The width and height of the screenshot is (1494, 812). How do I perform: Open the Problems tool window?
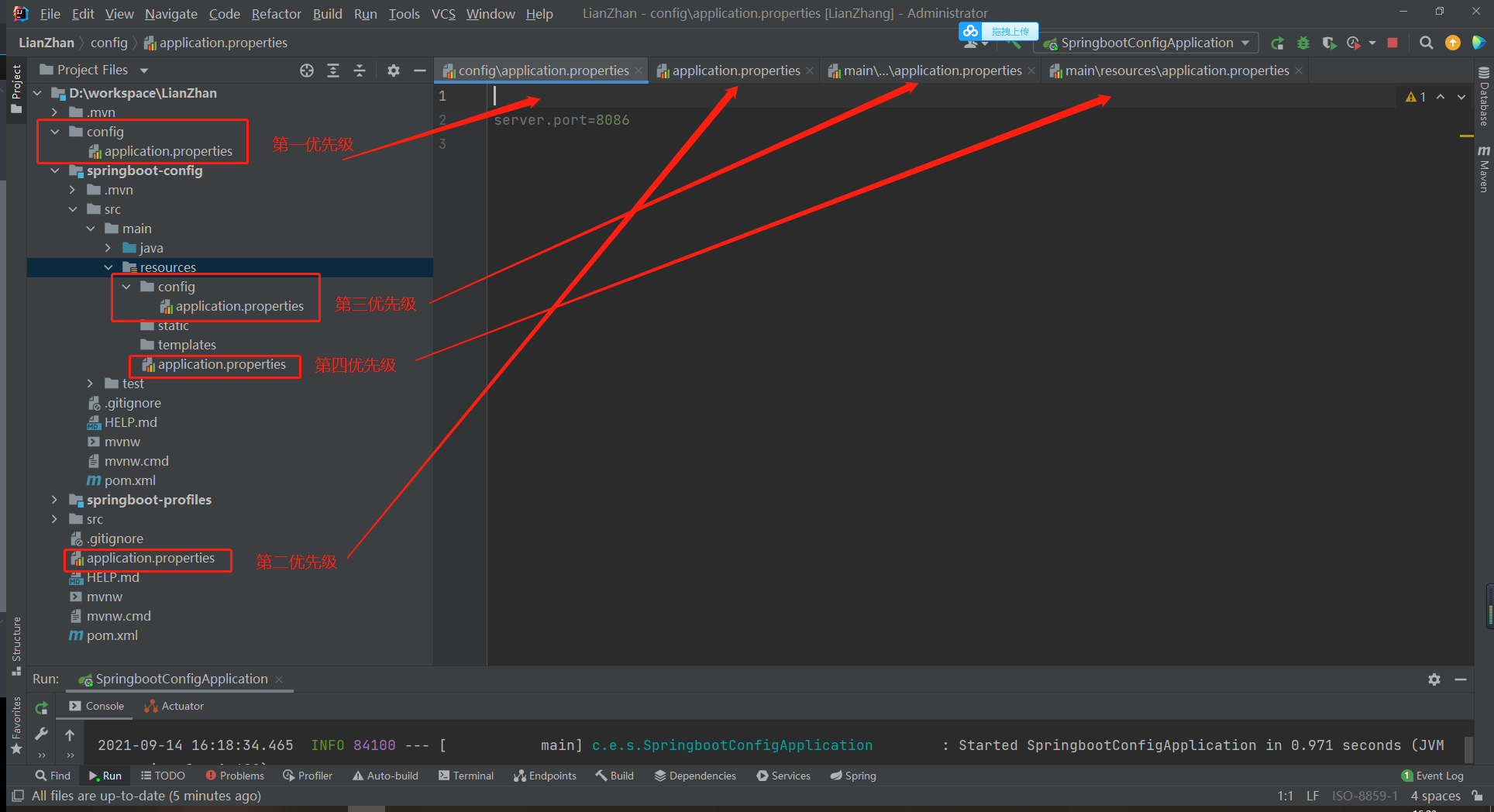[x=235, y=776]
